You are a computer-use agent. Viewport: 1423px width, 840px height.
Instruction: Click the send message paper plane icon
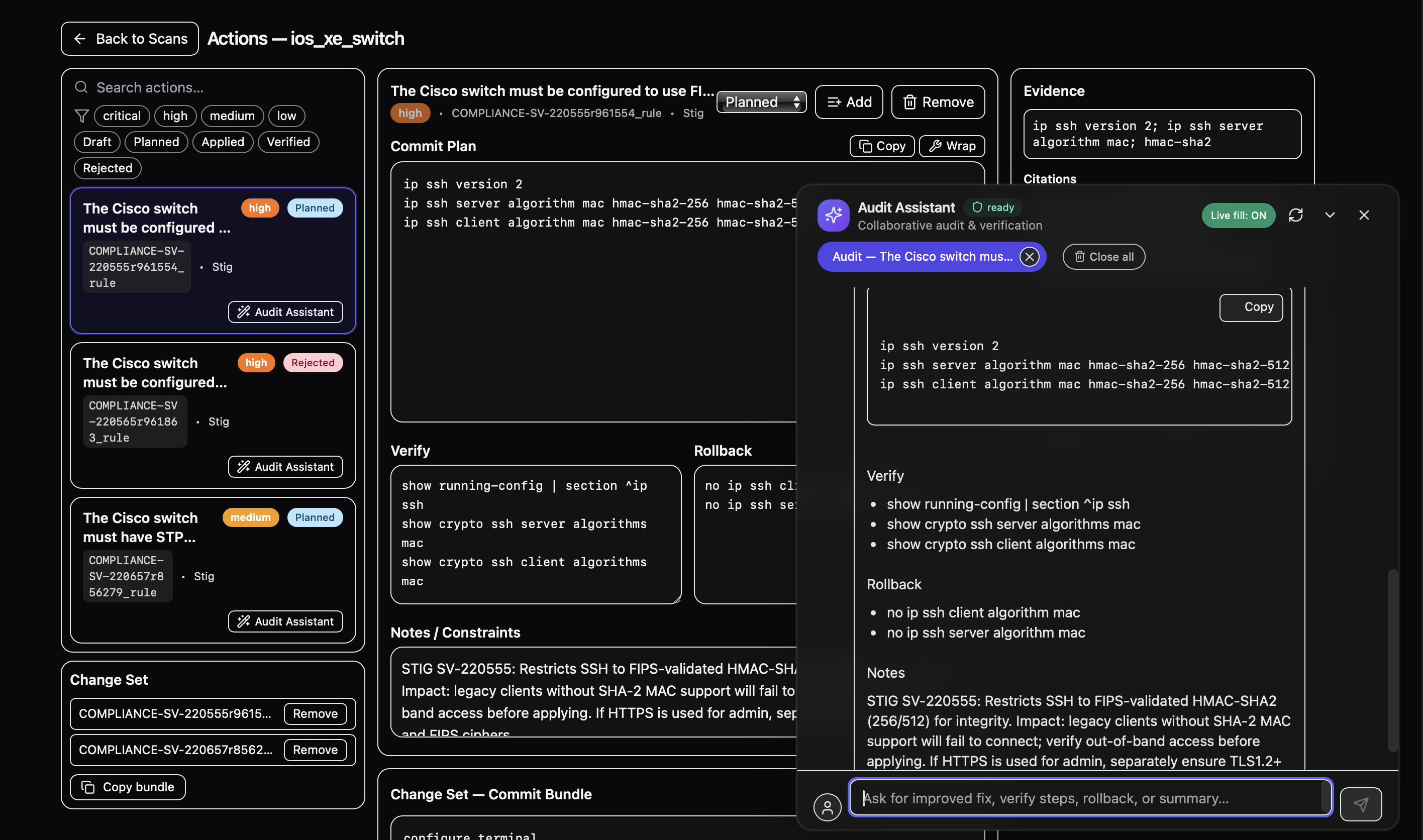click(1360, 804)
